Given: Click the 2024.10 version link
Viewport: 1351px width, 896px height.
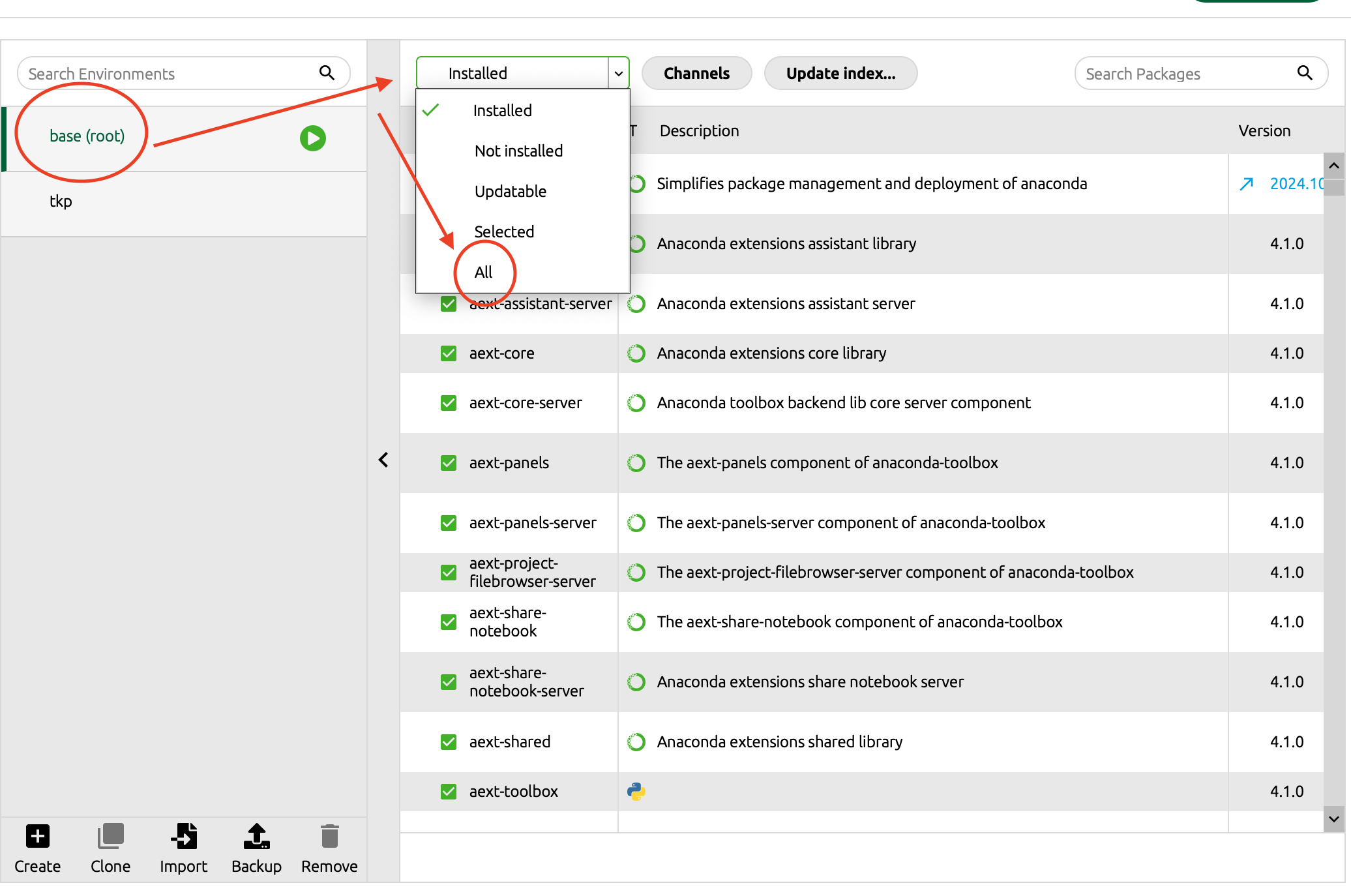Looking at the screenshot, I should (1296, 184).
